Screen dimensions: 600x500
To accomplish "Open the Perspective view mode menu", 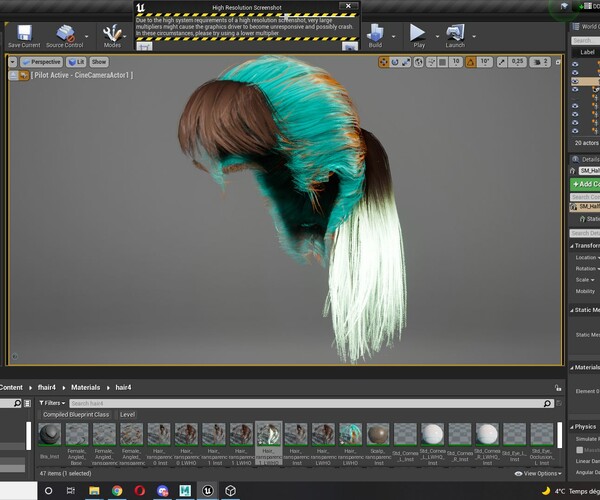I will coord(41,62).
